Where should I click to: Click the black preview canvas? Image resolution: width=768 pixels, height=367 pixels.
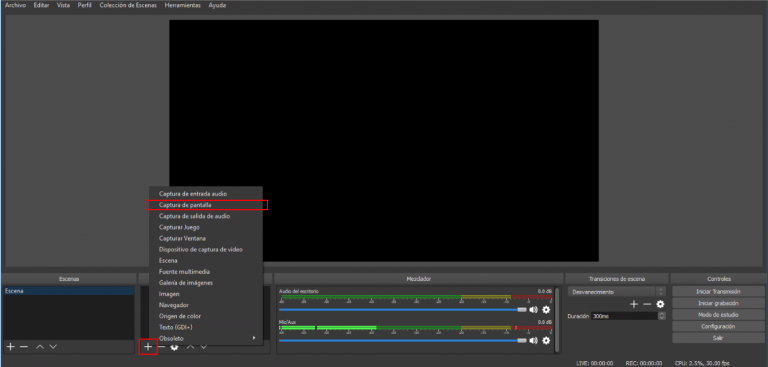tap(384, 141)
